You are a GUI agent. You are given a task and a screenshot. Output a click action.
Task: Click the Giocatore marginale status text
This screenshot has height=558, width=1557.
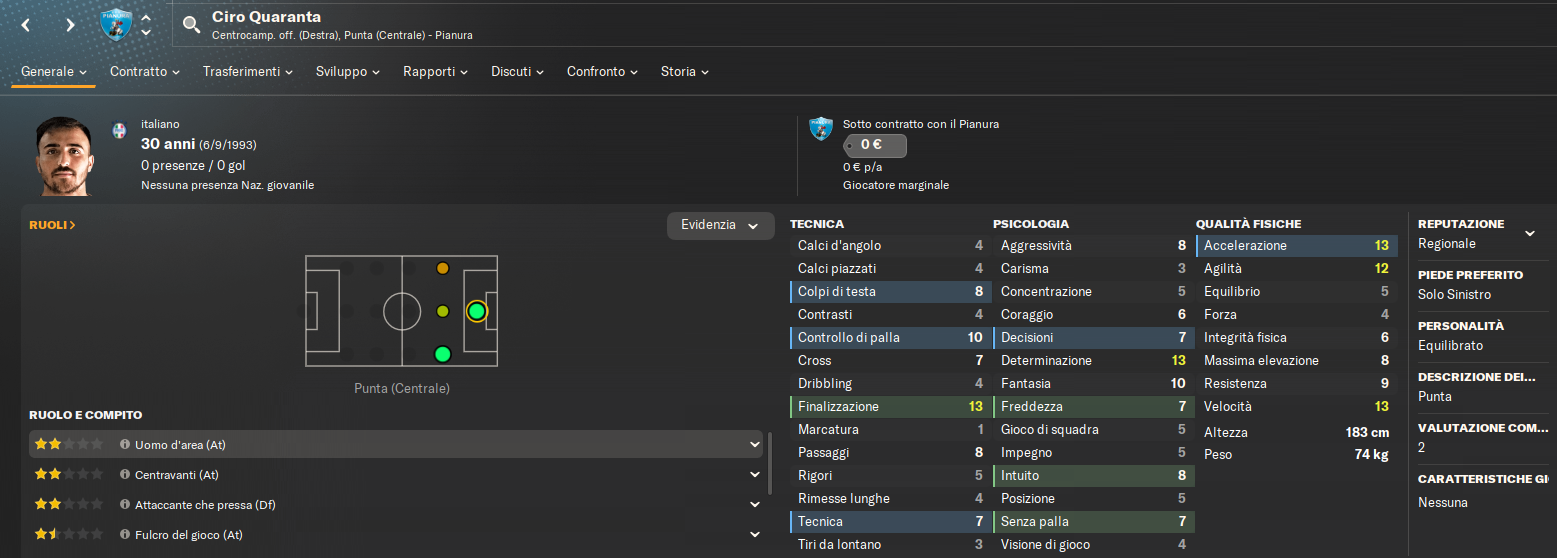click(x=896, y=185)
